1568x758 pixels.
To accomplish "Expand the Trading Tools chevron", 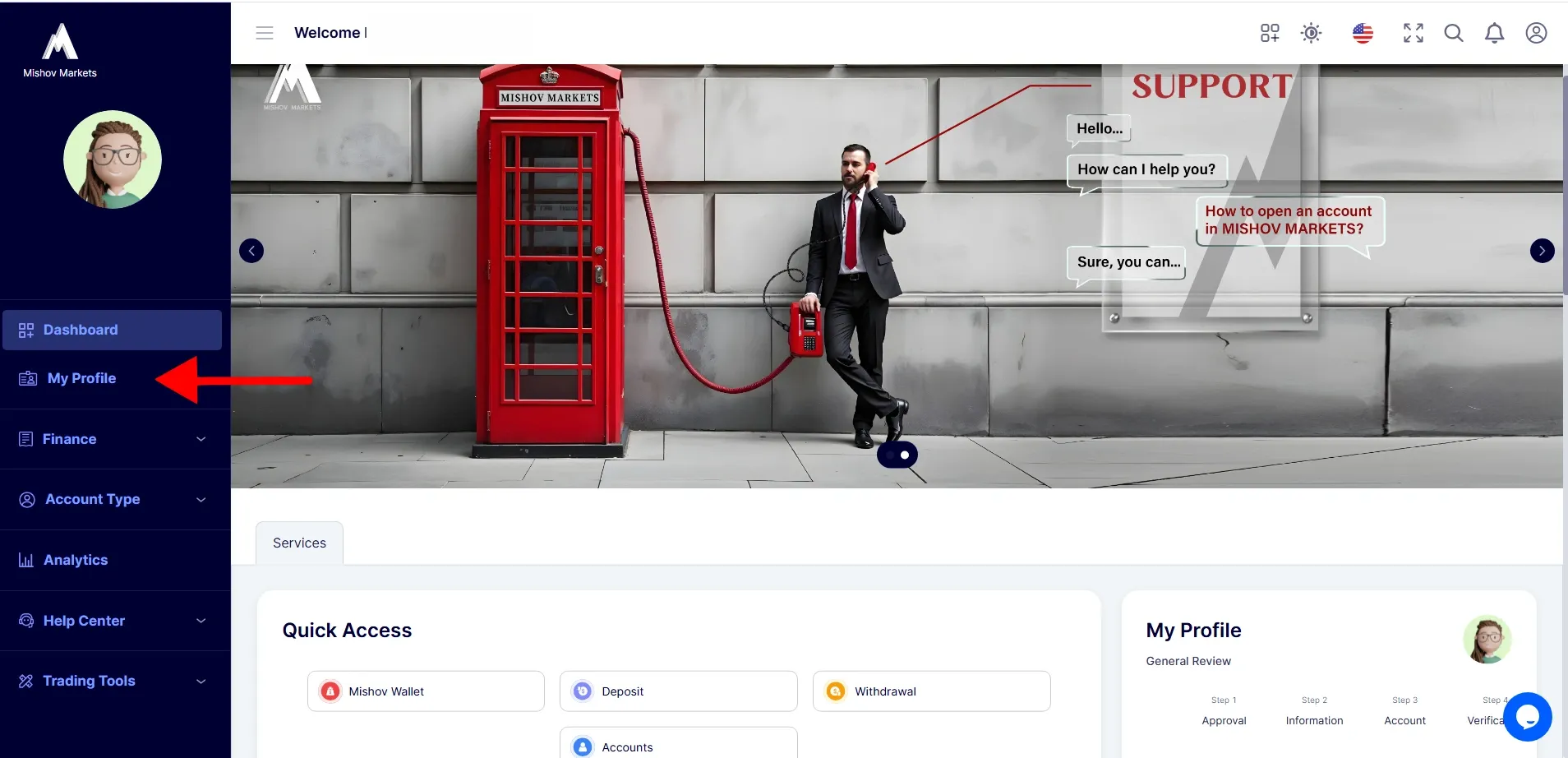I will click(201, 682).
